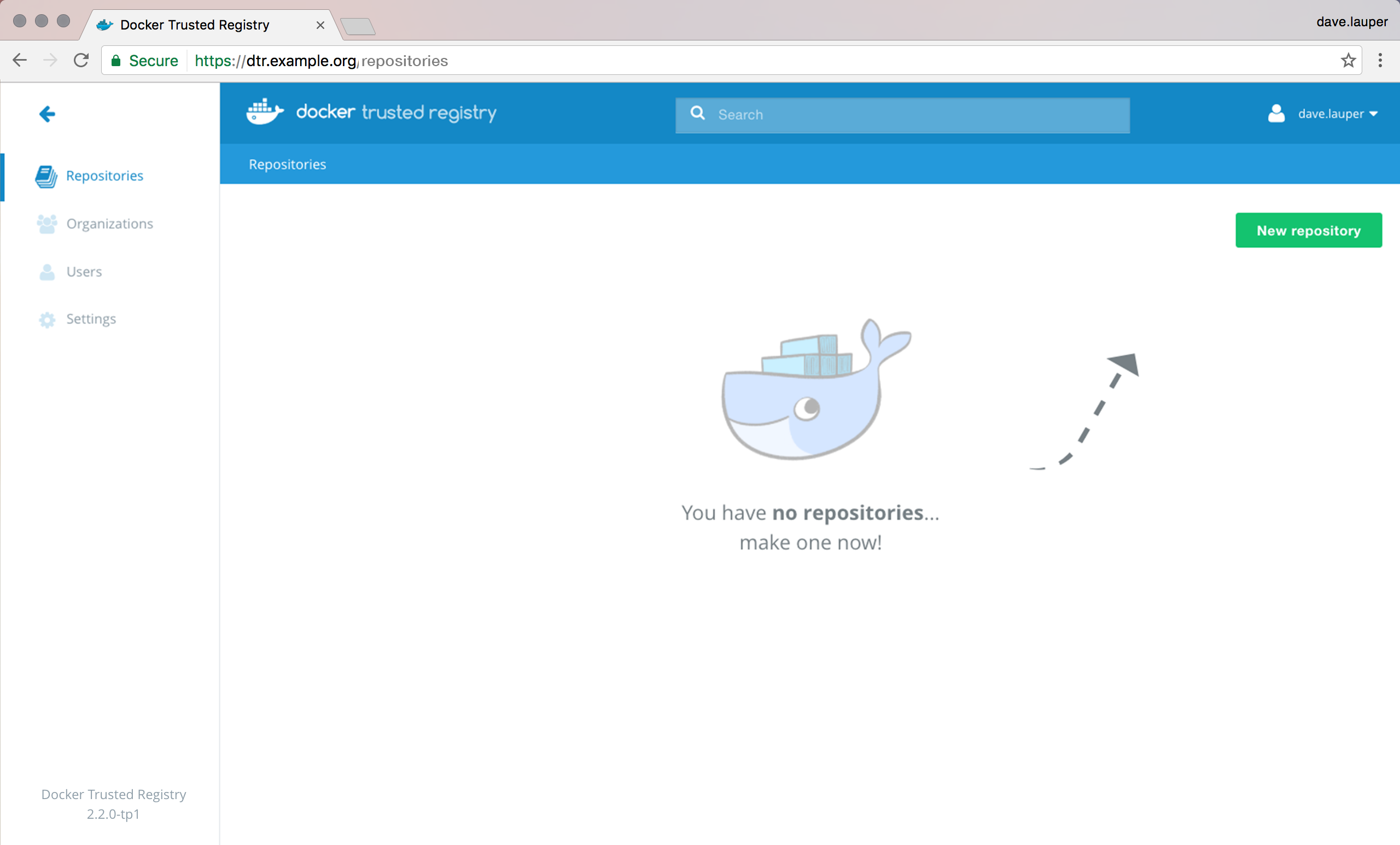Open the Settings sidebar item

point(91,319)
